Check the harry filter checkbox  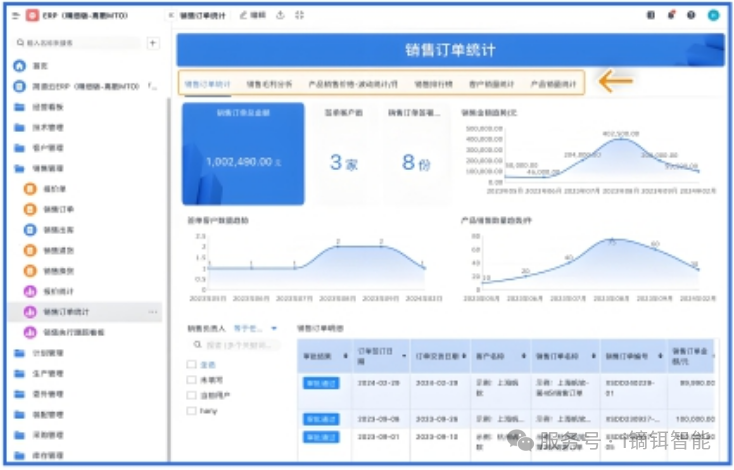(x=192, y=410)
